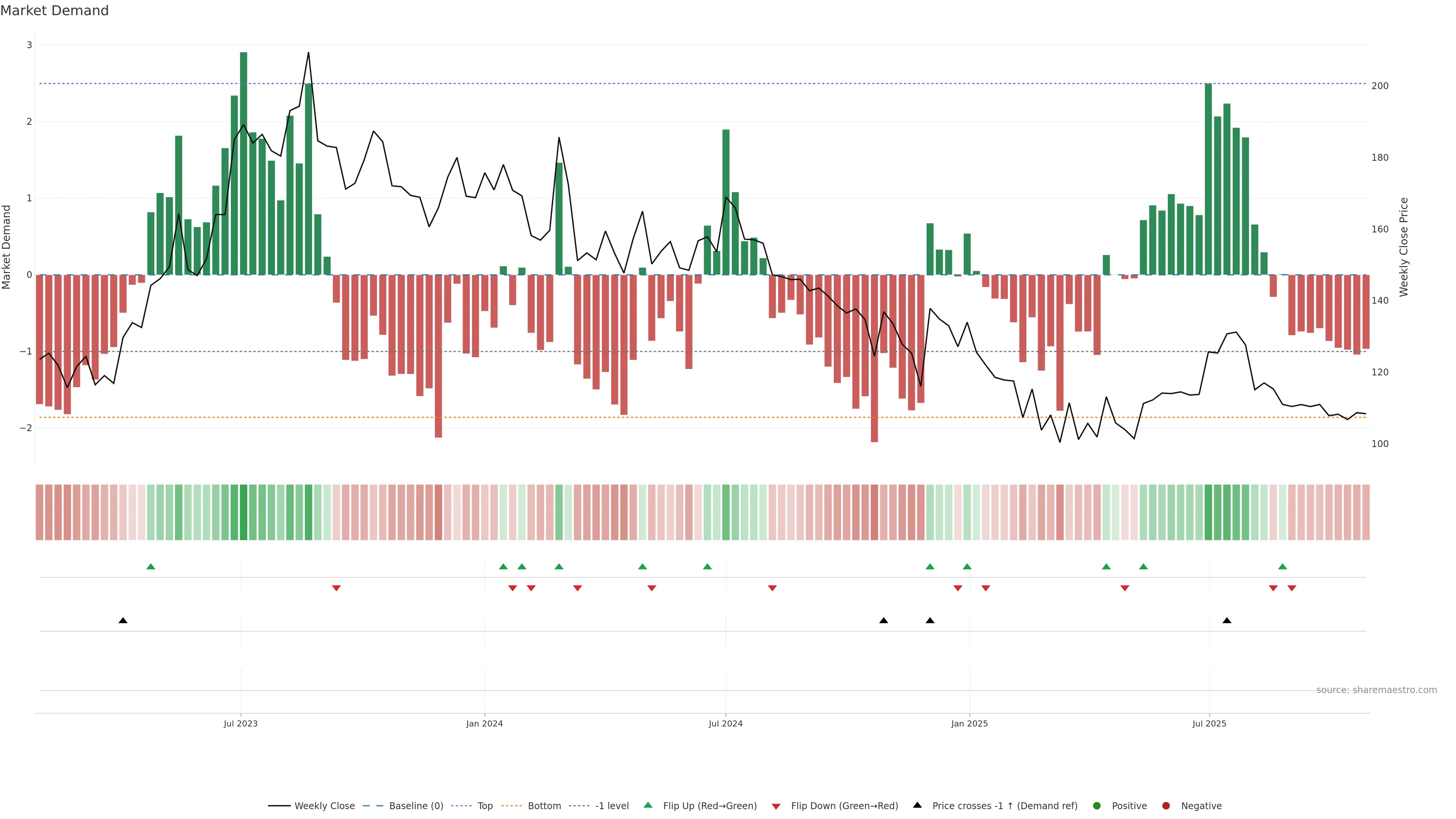Click the first green flip-up marker before Jul 2023
Image resolution: width=1456 pixels, height=819 pixels.
(151, 566)
